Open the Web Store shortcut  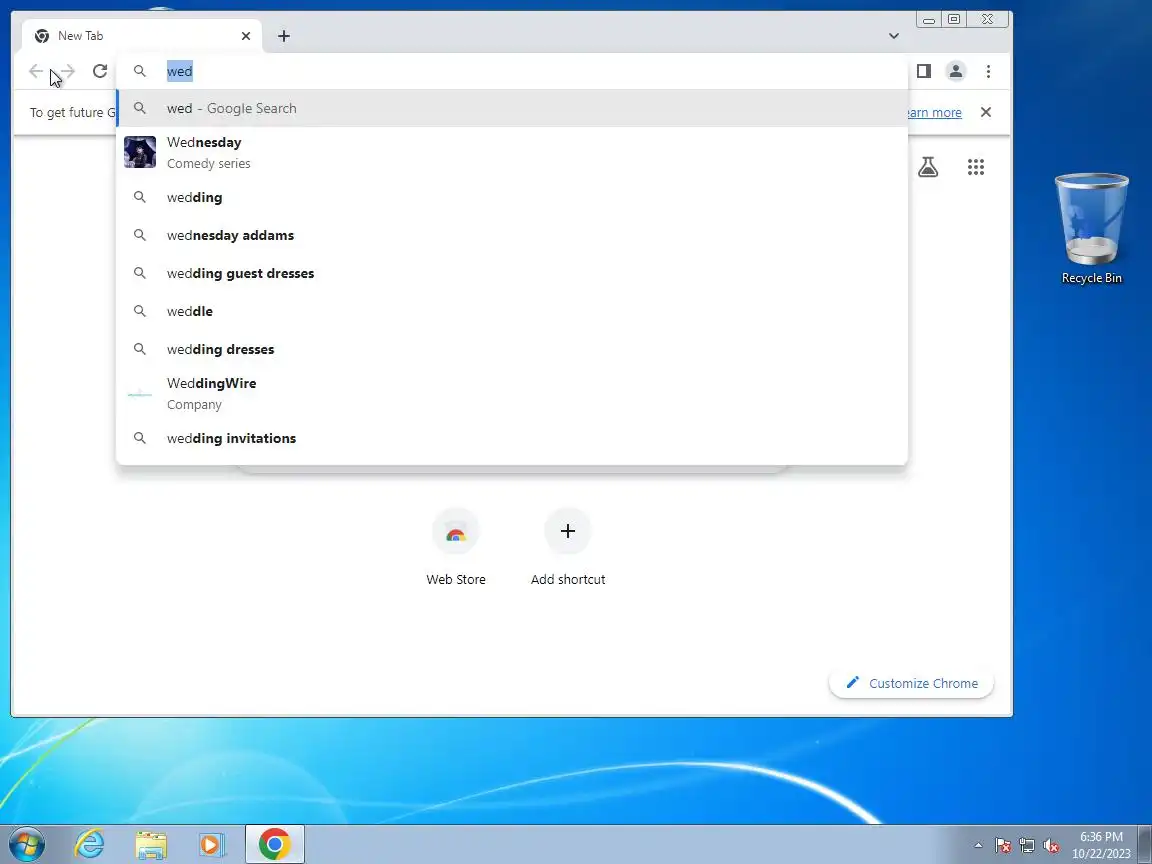456,547
